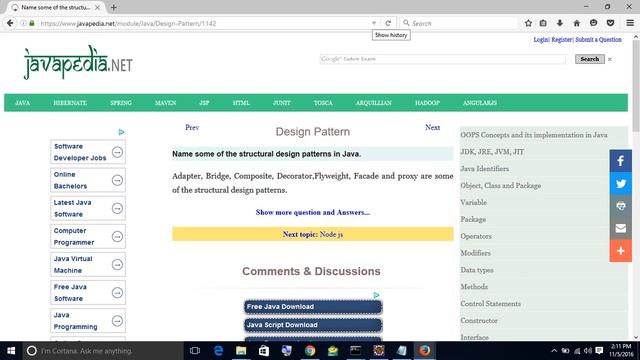Show hidden system tray icons
Image resolution: width=640 pixels, height=360 pixels.
pos(554,351)
